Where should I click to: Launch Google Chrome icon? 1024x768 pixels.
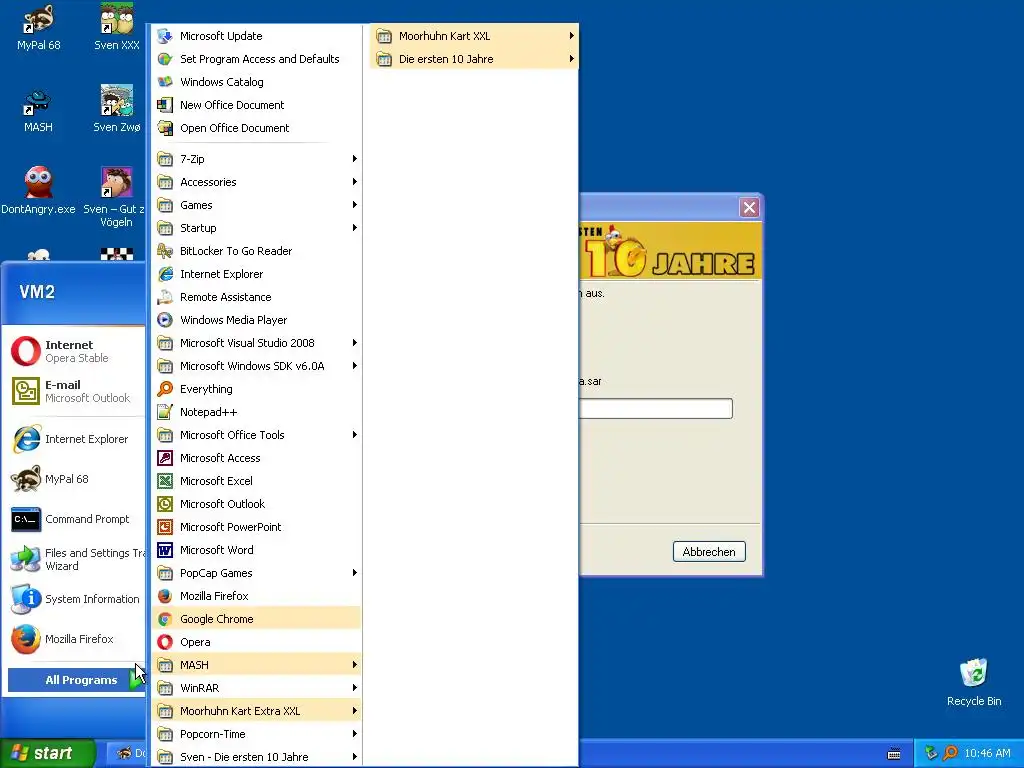165,619
